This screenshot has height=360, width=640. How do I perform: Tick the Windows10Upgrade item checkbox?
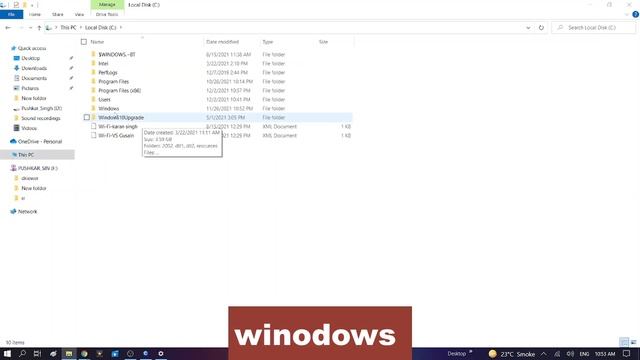pyautogui.click(x=87, y=118)
